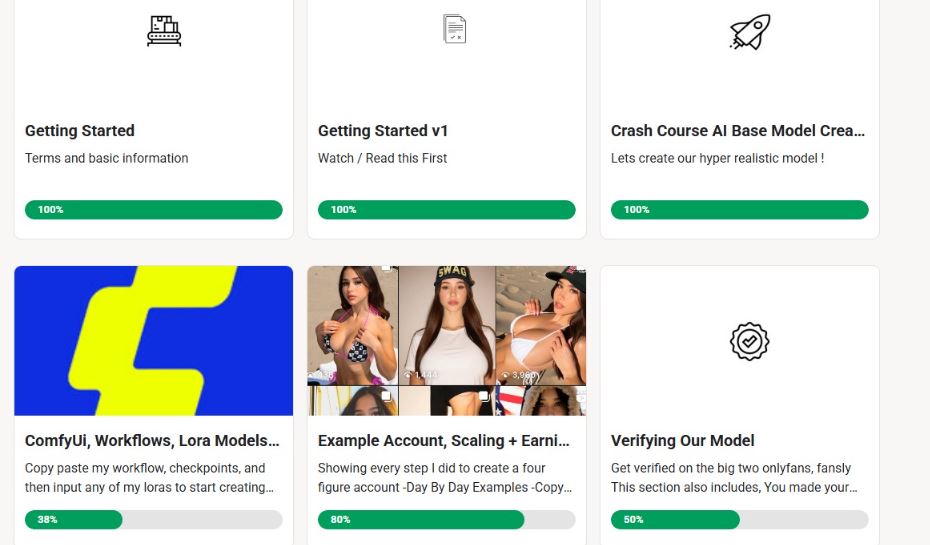Screen dimensions: 930x545
Task: Click the ComfyUi 38% progress bar
Action: (x=154, y=520)
